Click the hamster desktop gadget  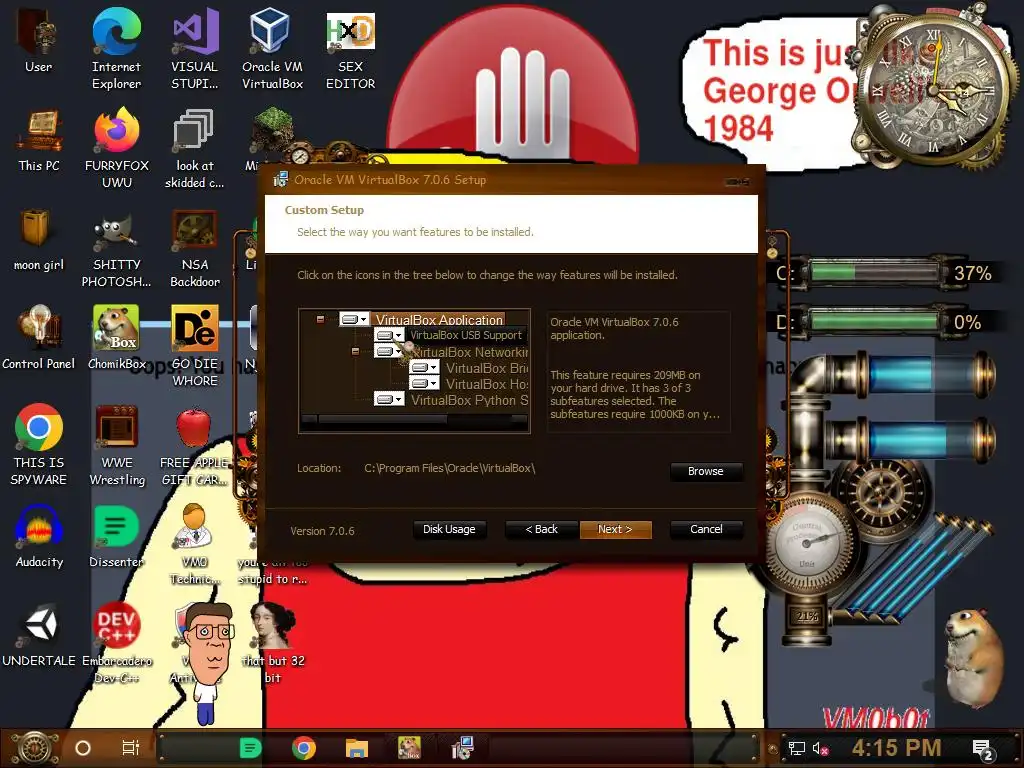[975, 657]
